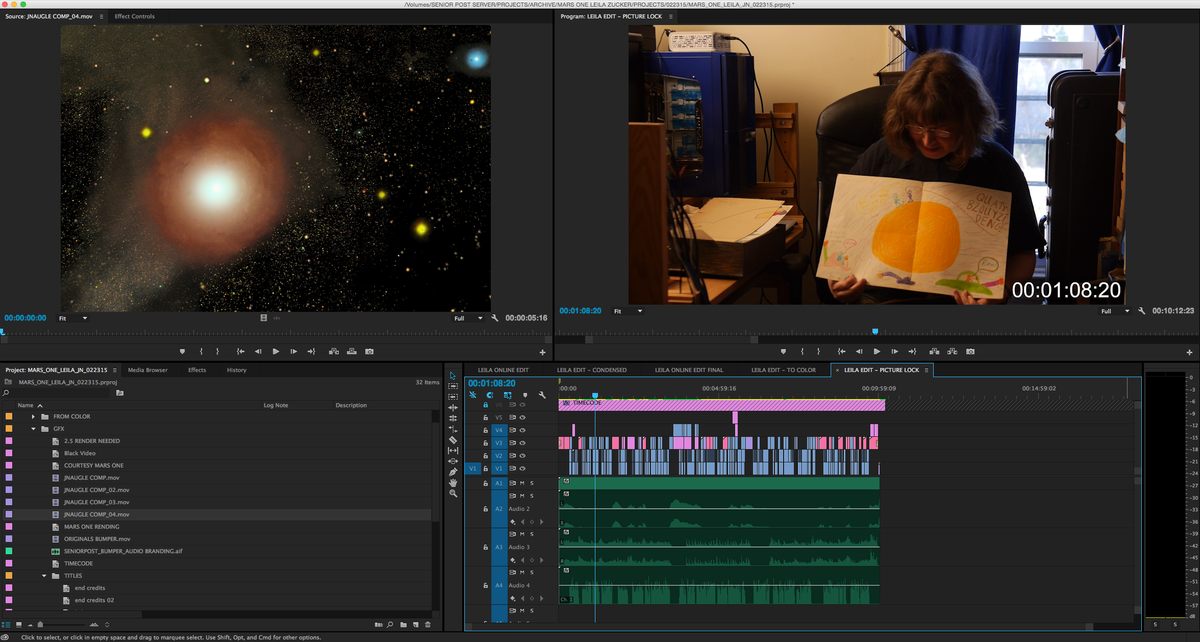Open LEILA EDIT – CONDENSED sequence tab
1200x642 pixels.
pos(592,370)
